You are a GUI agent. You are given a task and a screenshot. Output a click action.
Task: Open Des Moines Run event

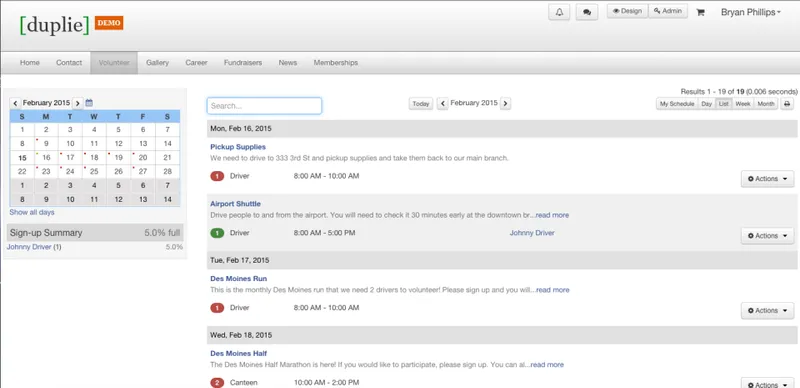coord(238,278)
